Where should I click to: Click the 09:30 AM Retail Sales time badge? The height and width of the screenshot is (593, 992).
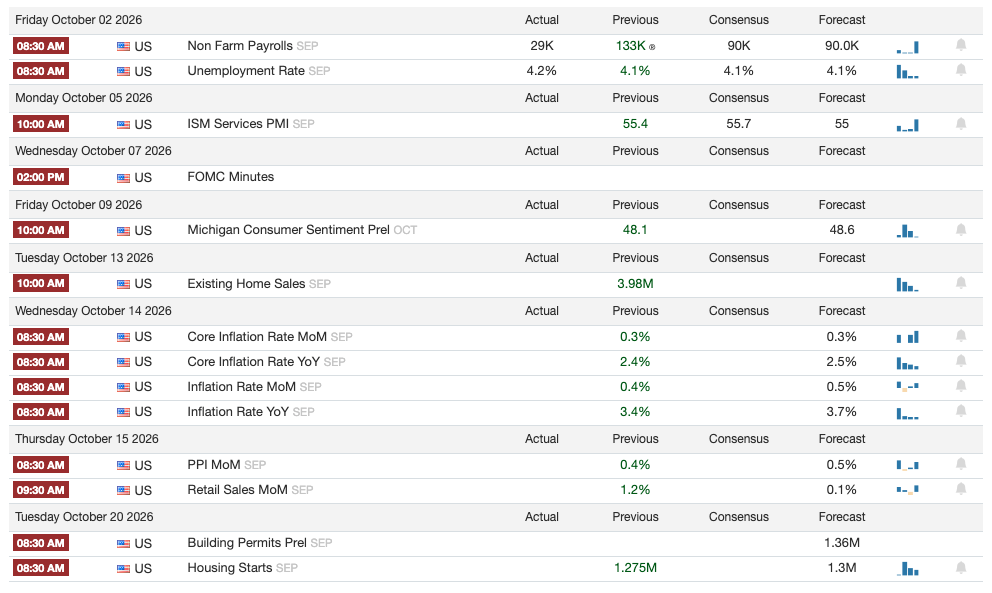(x=40, y=490)
